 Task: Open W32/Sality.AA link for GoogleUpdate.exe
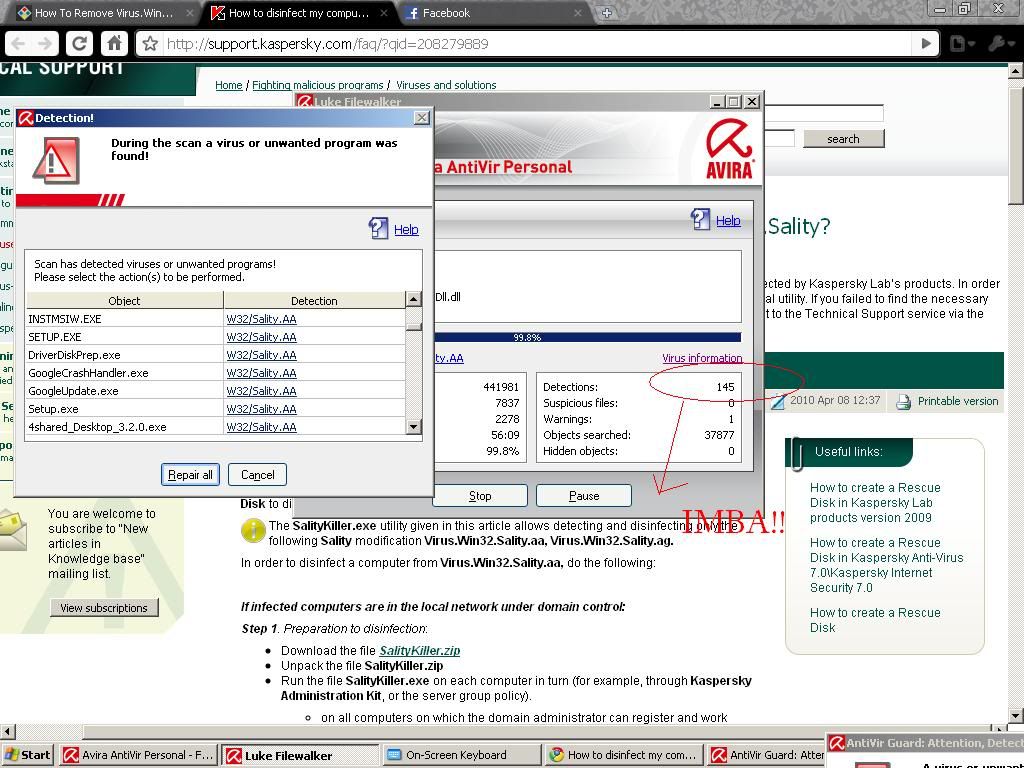coord(261,391)
